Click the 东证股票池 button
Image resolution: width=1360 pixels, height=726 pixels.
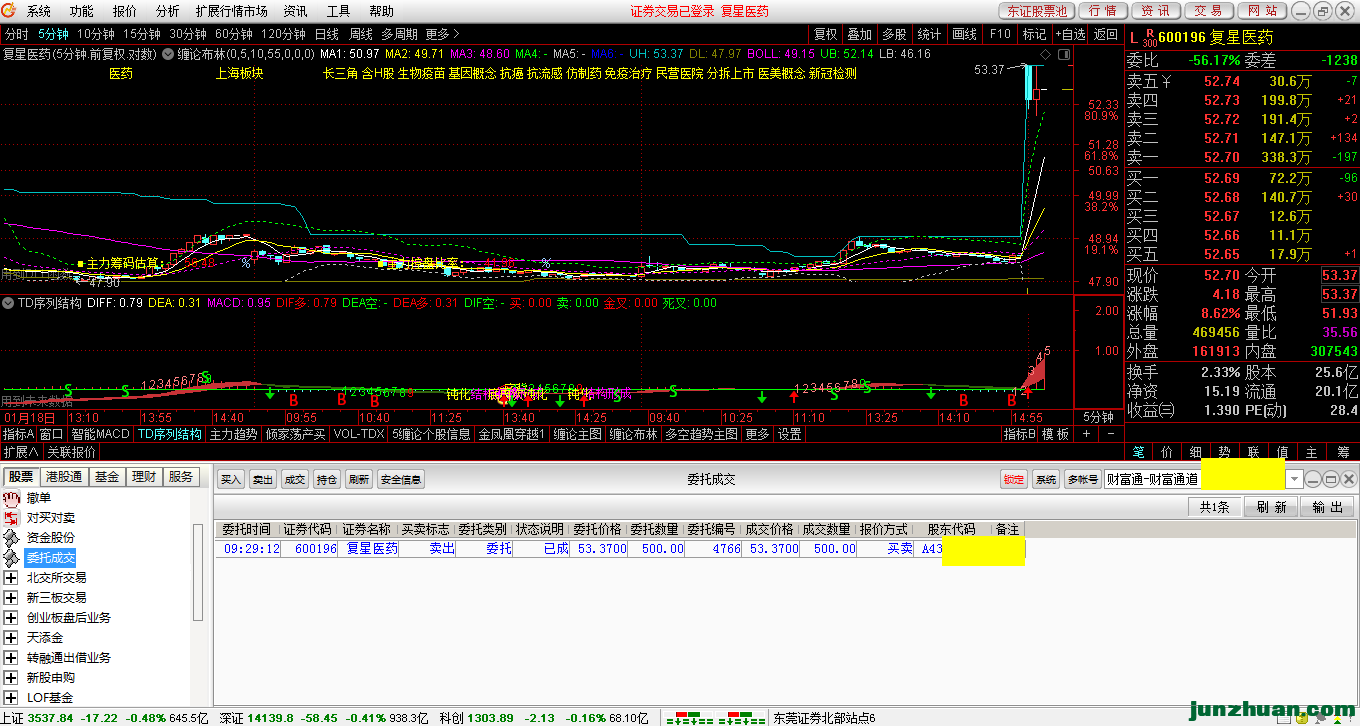click(x=1036, y=11)
